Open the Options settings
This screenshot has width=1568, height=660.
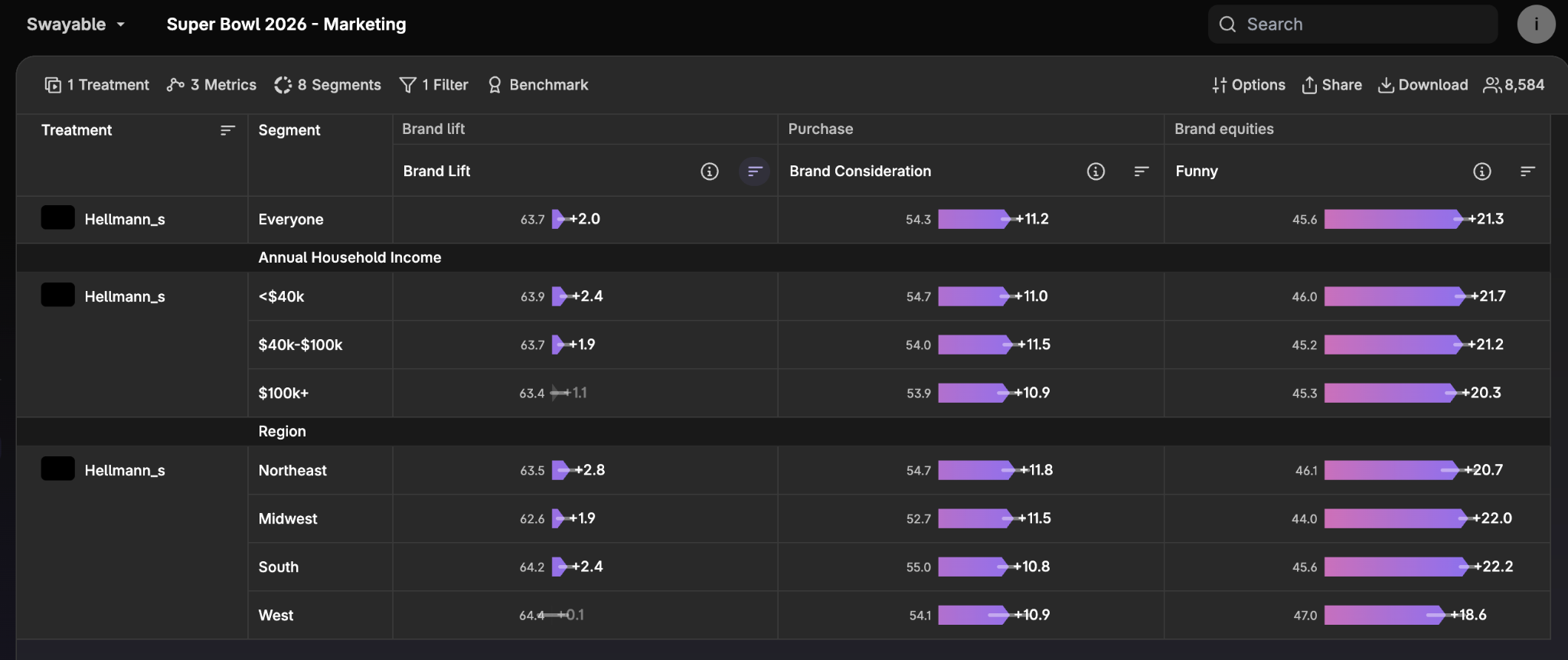[1248, 85]
